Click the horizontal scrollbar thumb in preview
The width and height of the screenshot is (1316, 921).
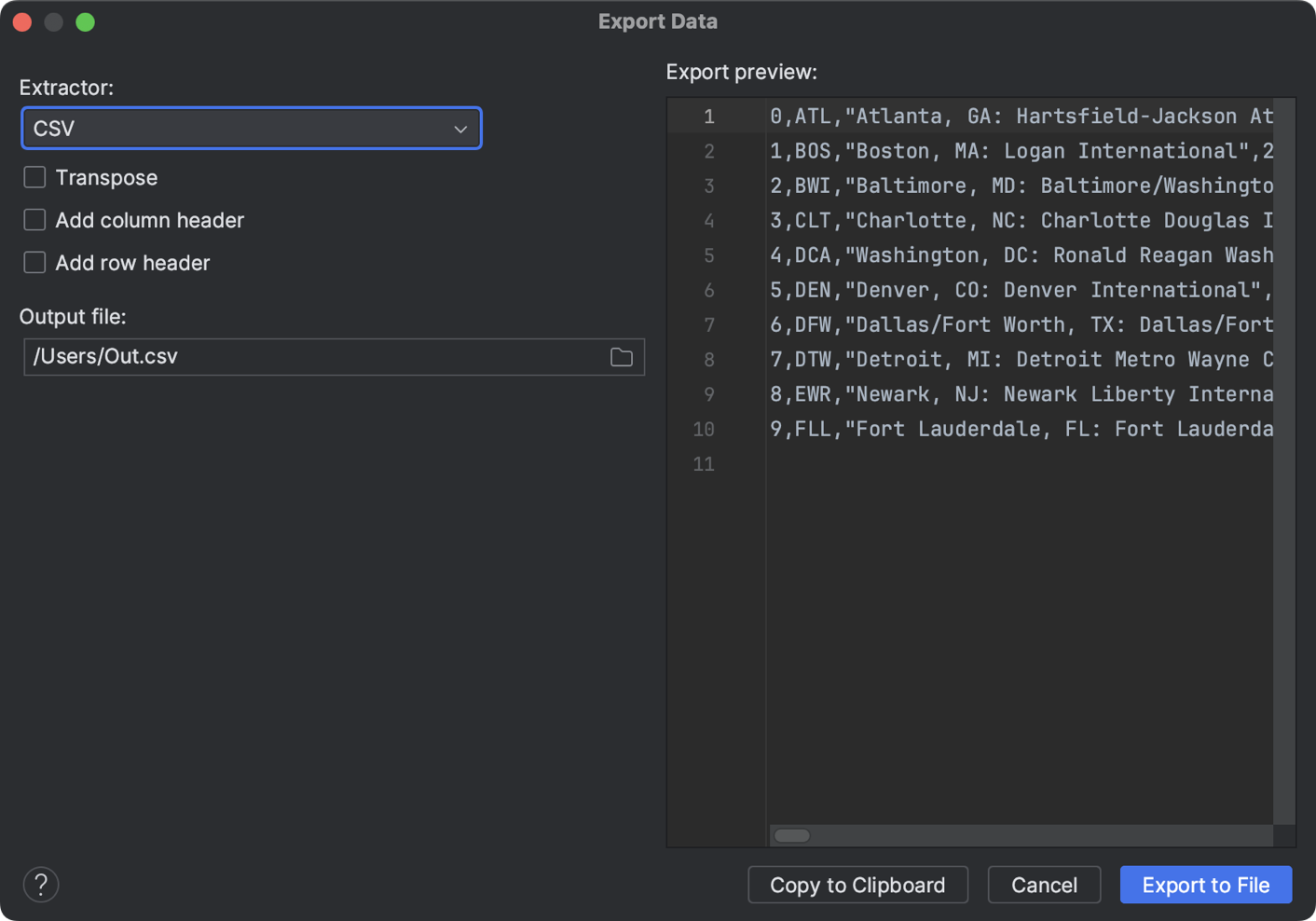point(792,835)
